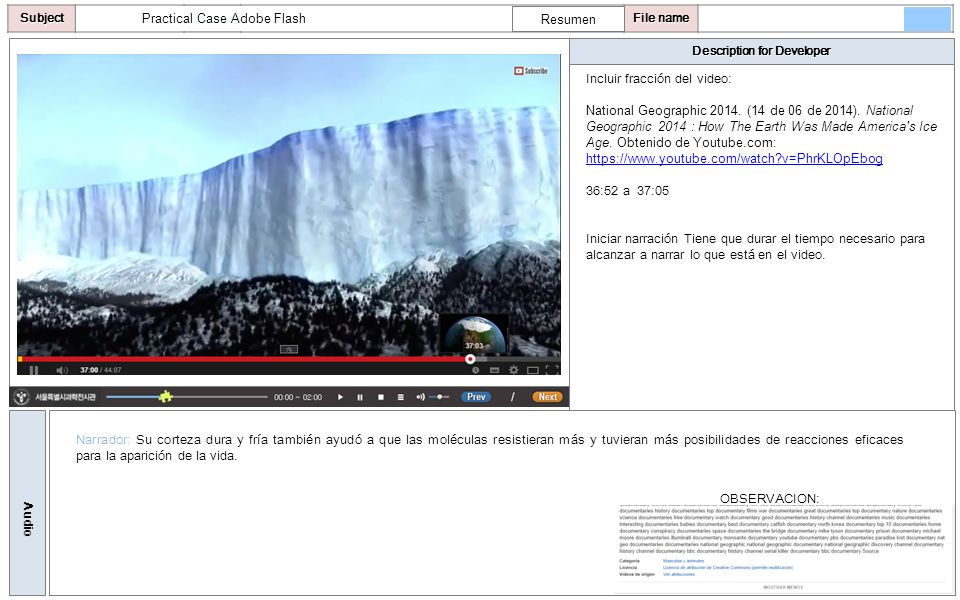Click the Subject label
The height and width of the screenshot is (600, 960).
pos(42,18)
